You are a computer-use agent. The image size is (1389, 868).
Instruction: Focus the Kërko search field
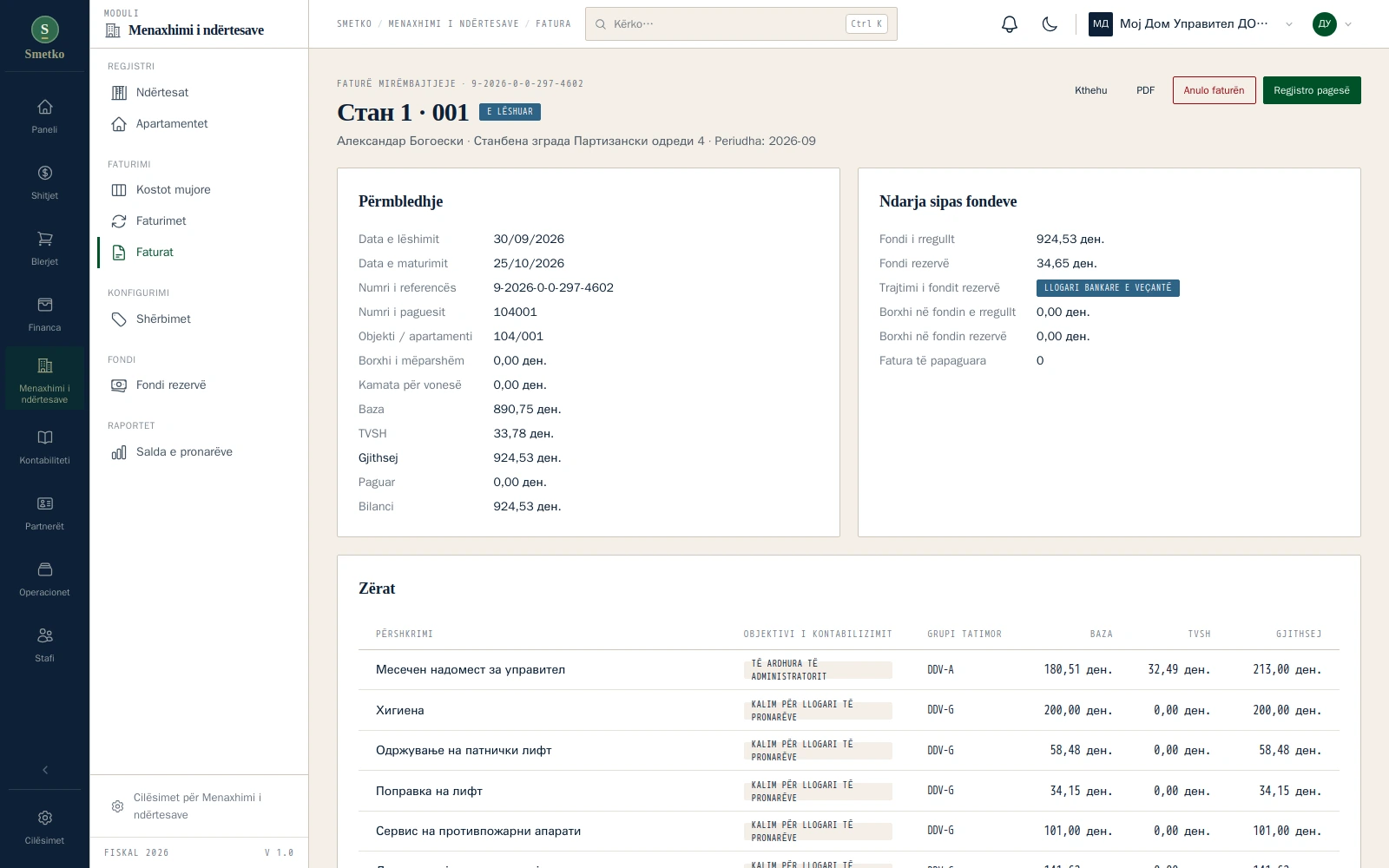tap(741, 24)
